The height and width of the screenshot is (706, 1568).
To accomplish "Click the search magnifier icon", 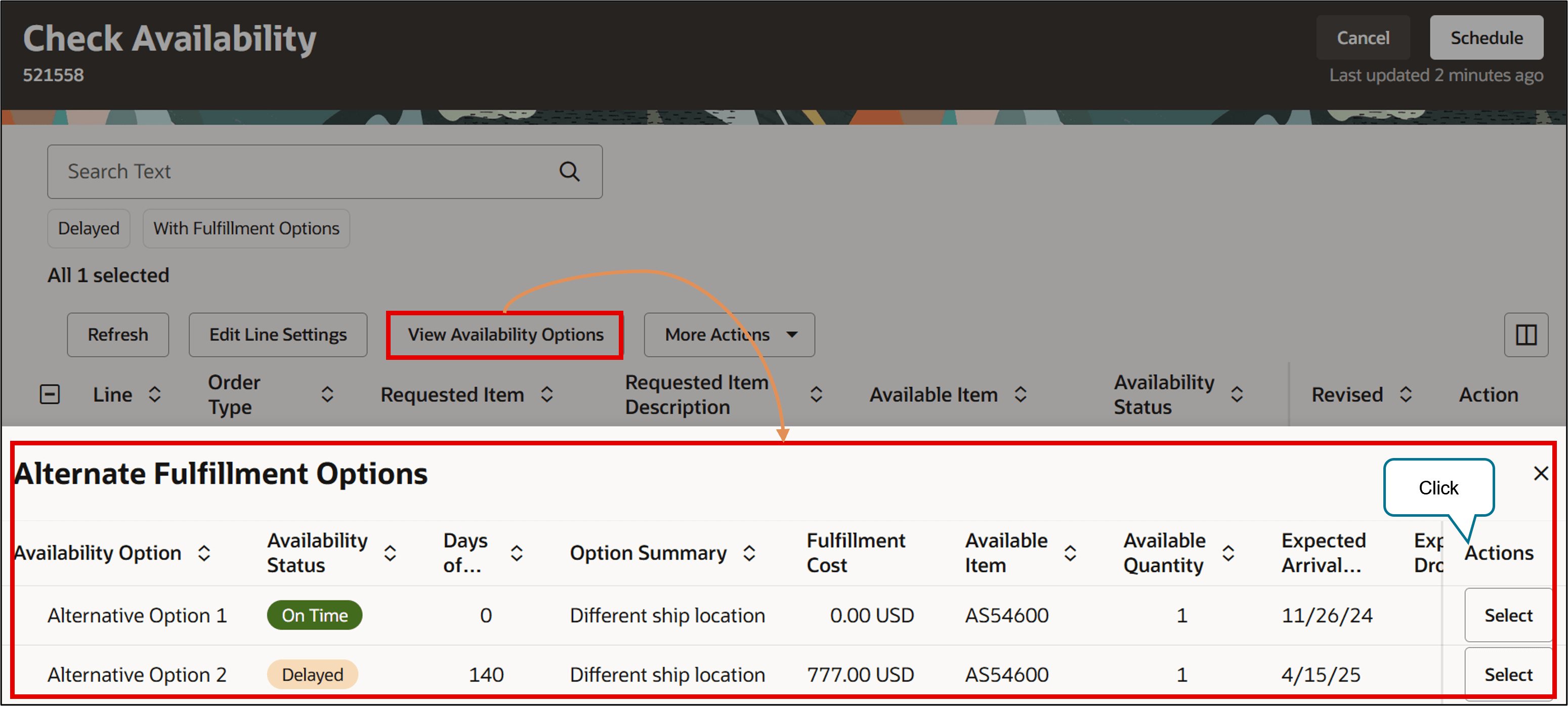I will point(569,172).
